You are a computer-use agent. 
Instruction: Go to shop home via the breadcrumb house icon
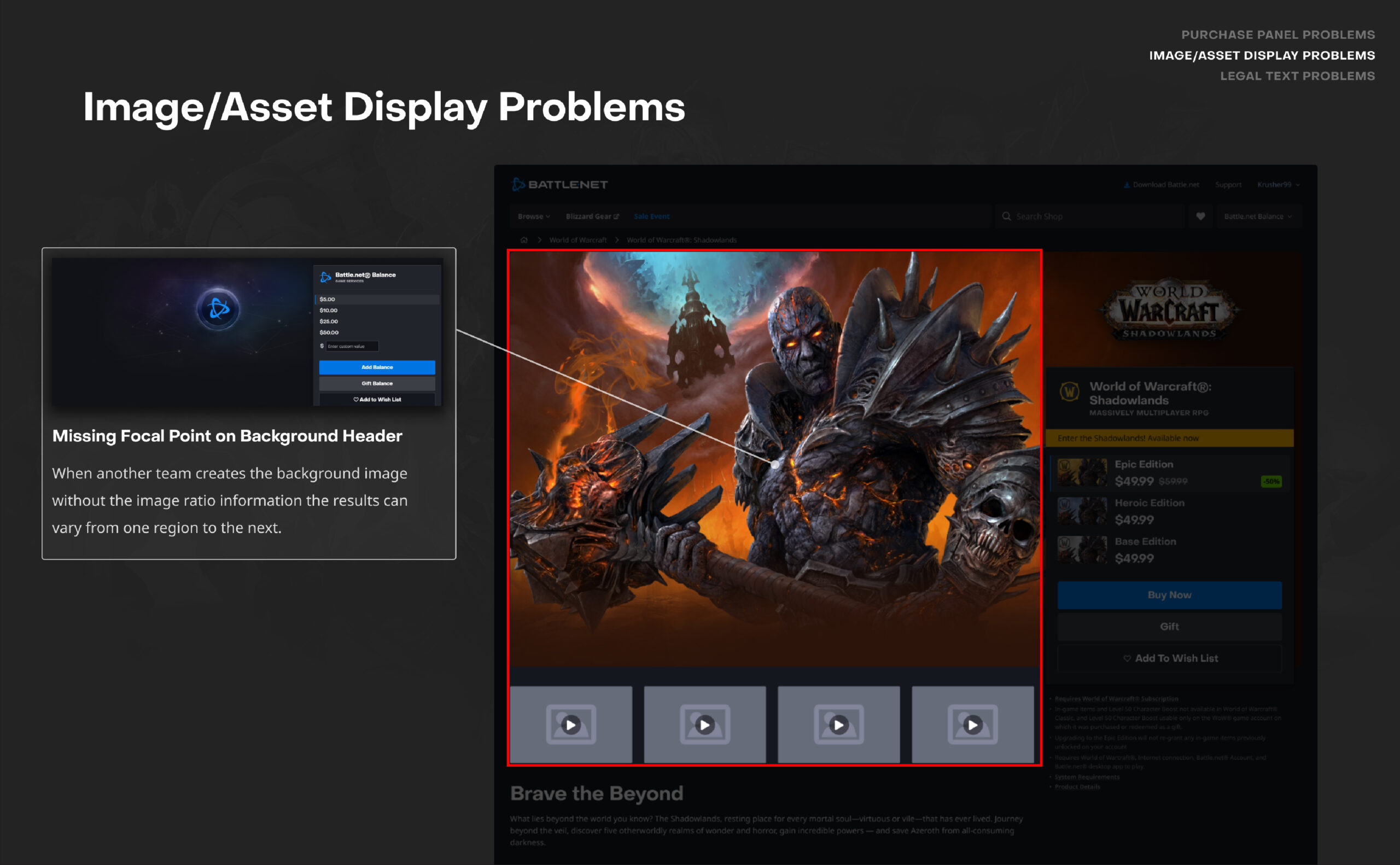point(523,240)
